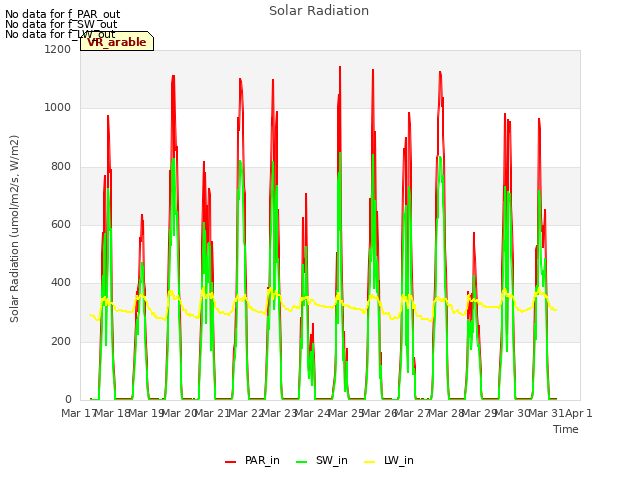Image resolution: width=640 pixels, height=480 pixels.
Task: Click the 1000 y-axis tick label
Action: [58, 108]
